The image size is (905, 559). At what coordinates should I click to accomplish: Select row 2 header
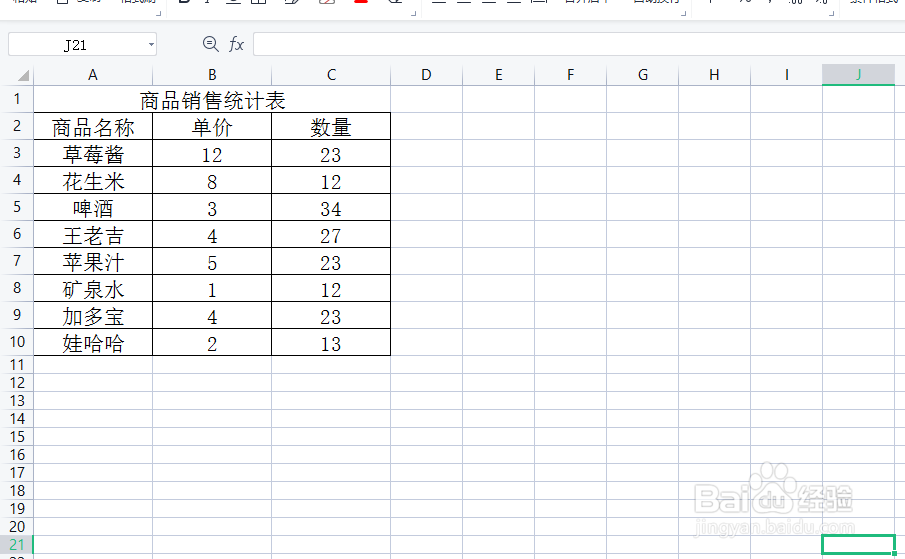click(x=17, y=126)
